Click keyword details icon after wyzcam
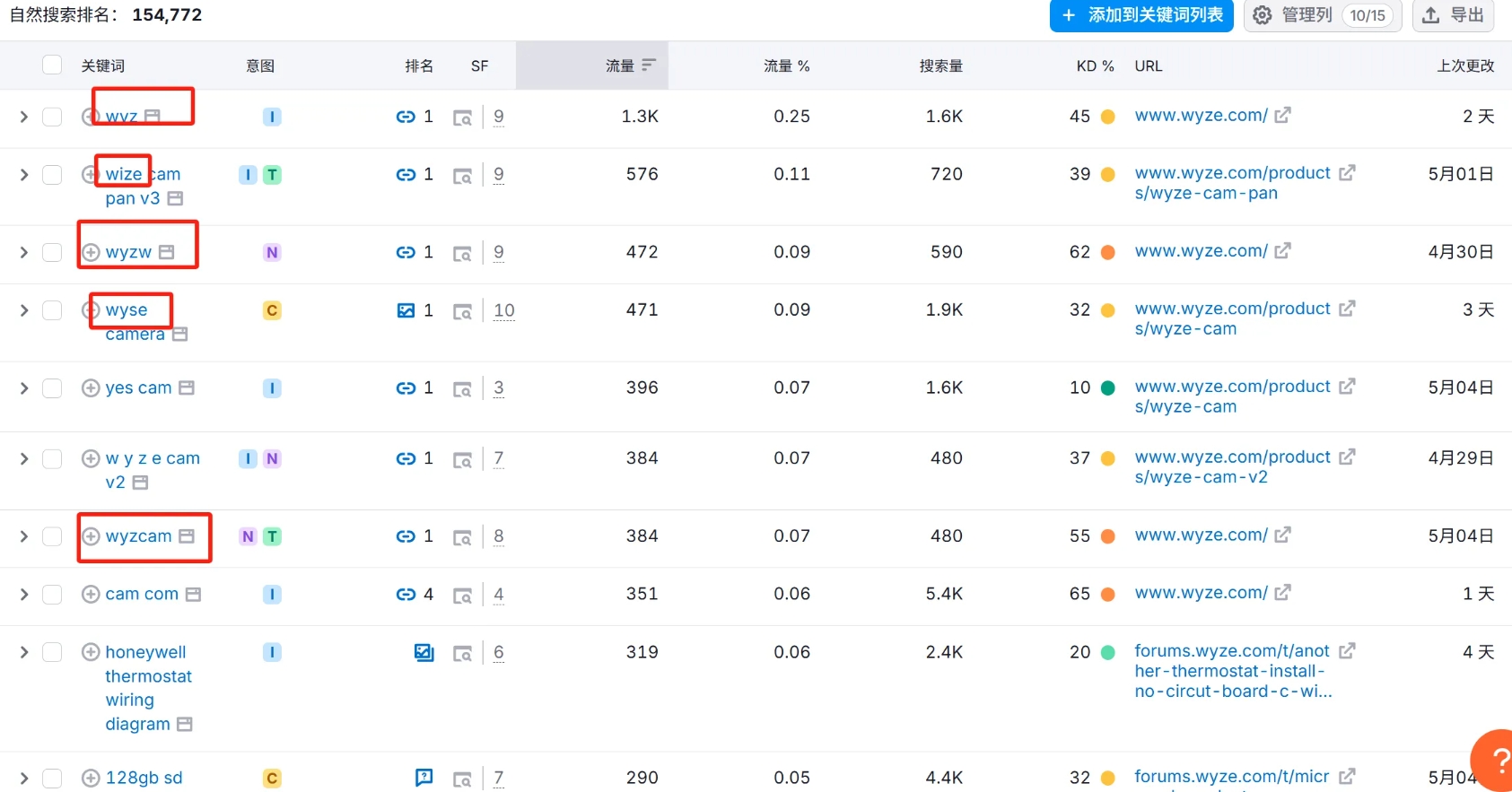The height and width of the screenshot is (792, 1512). click(187, 536)
